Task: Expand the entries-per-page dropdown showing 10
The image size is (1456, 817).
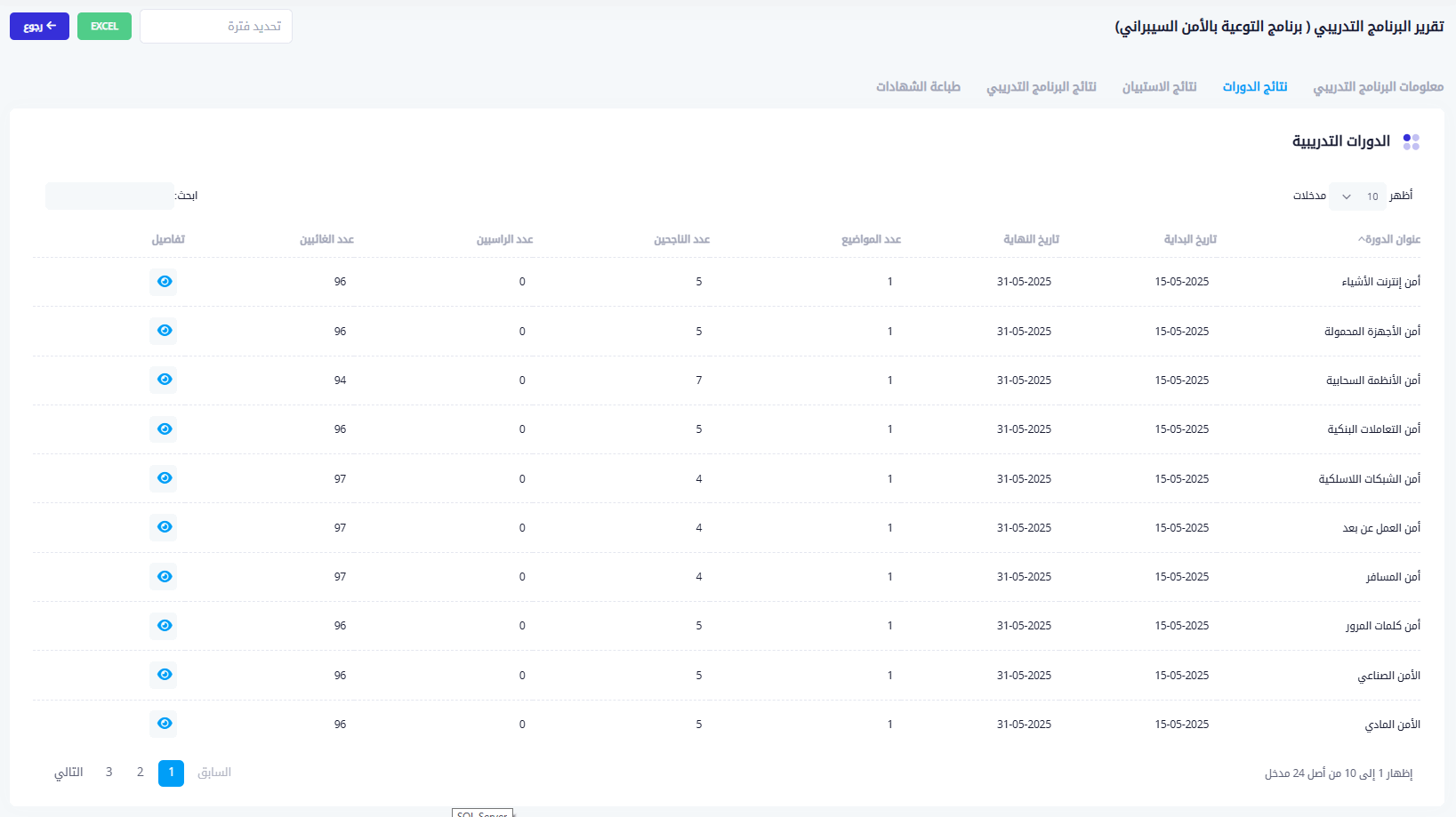Action: (1357, 196)
